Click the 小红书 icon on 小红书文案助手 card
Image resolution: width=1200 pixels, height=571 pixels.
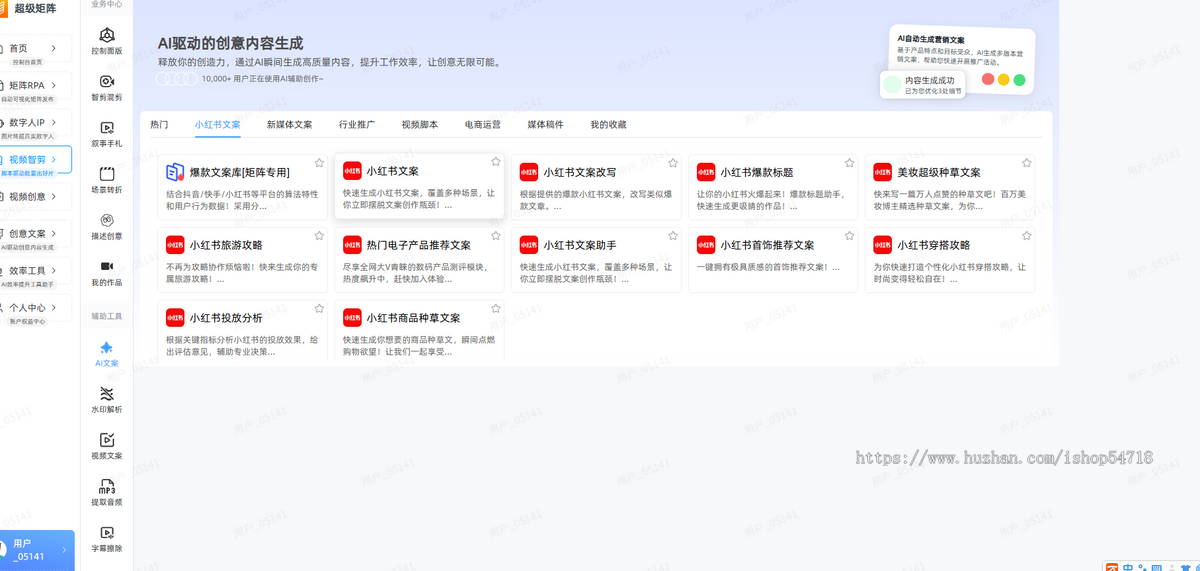point(529,244)
